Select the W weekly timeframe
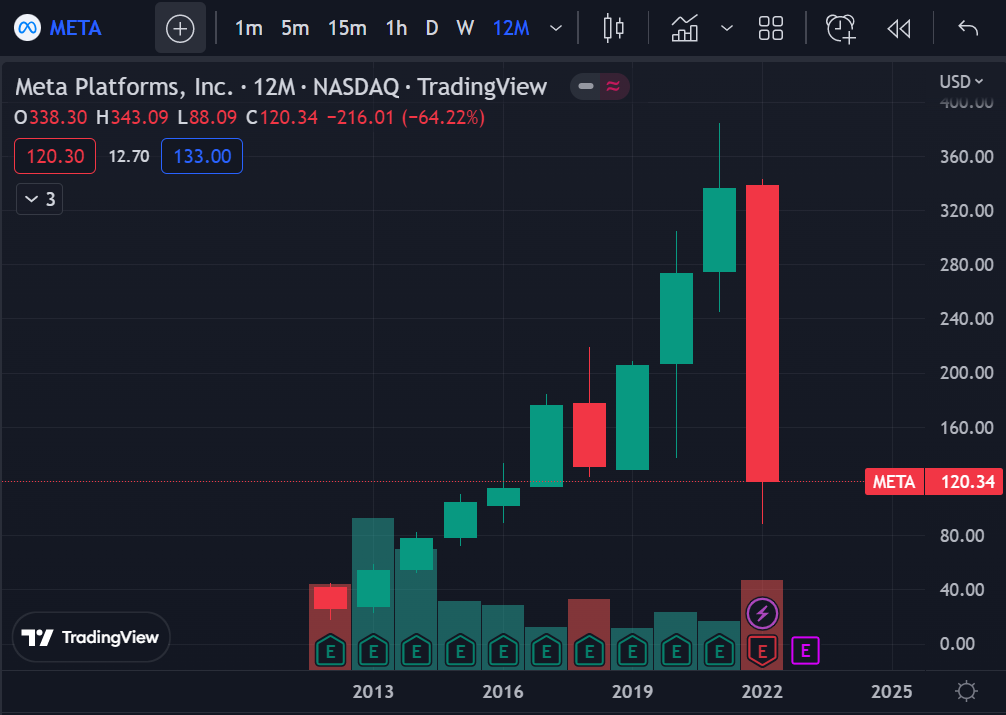This screenshot has height=715, width=1006. (465, 29)
